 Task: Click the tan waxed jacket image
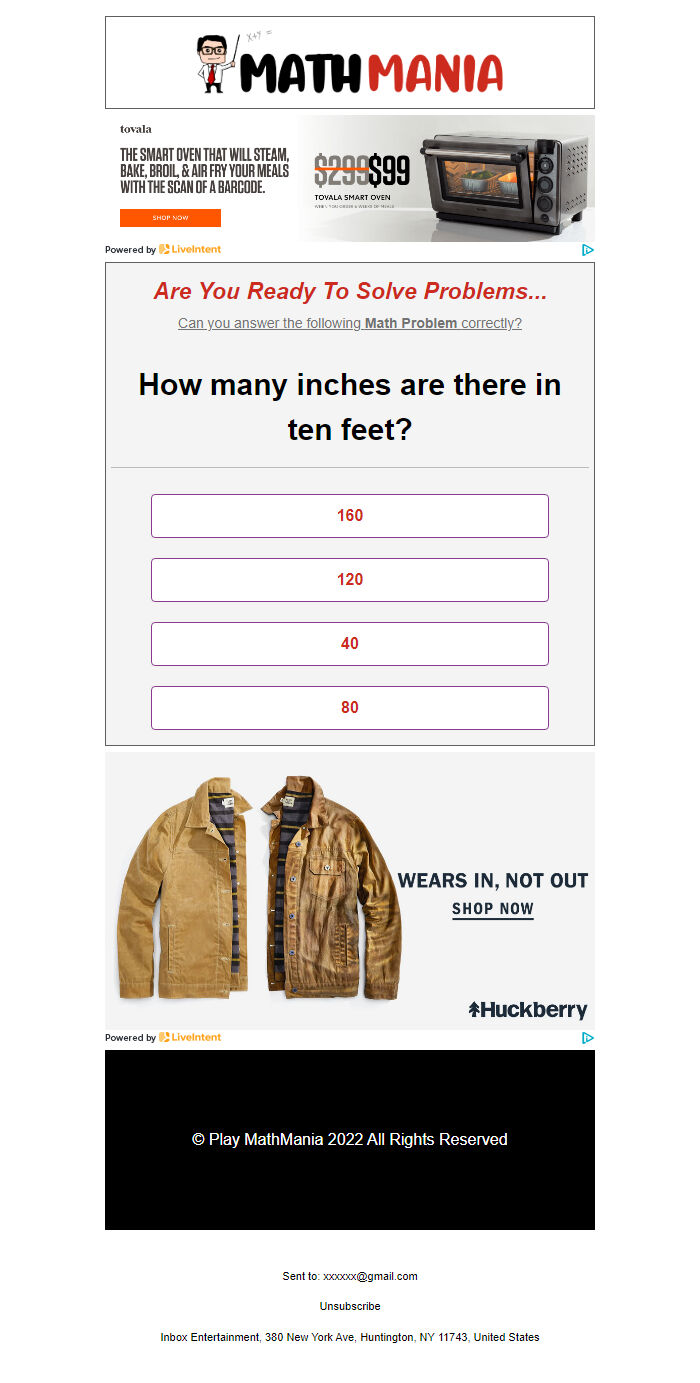click(x=259, y=888)
